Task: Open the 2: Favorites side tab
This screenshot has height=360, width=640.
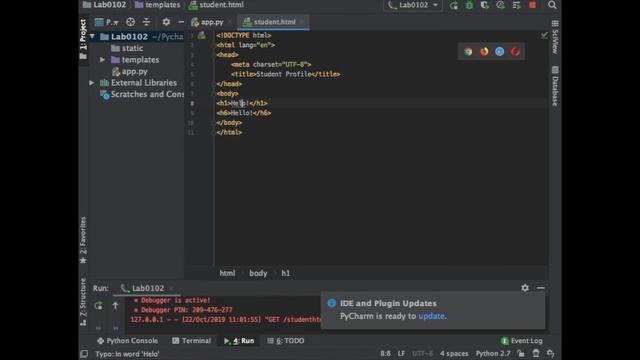Action: [x=83, y=240]
